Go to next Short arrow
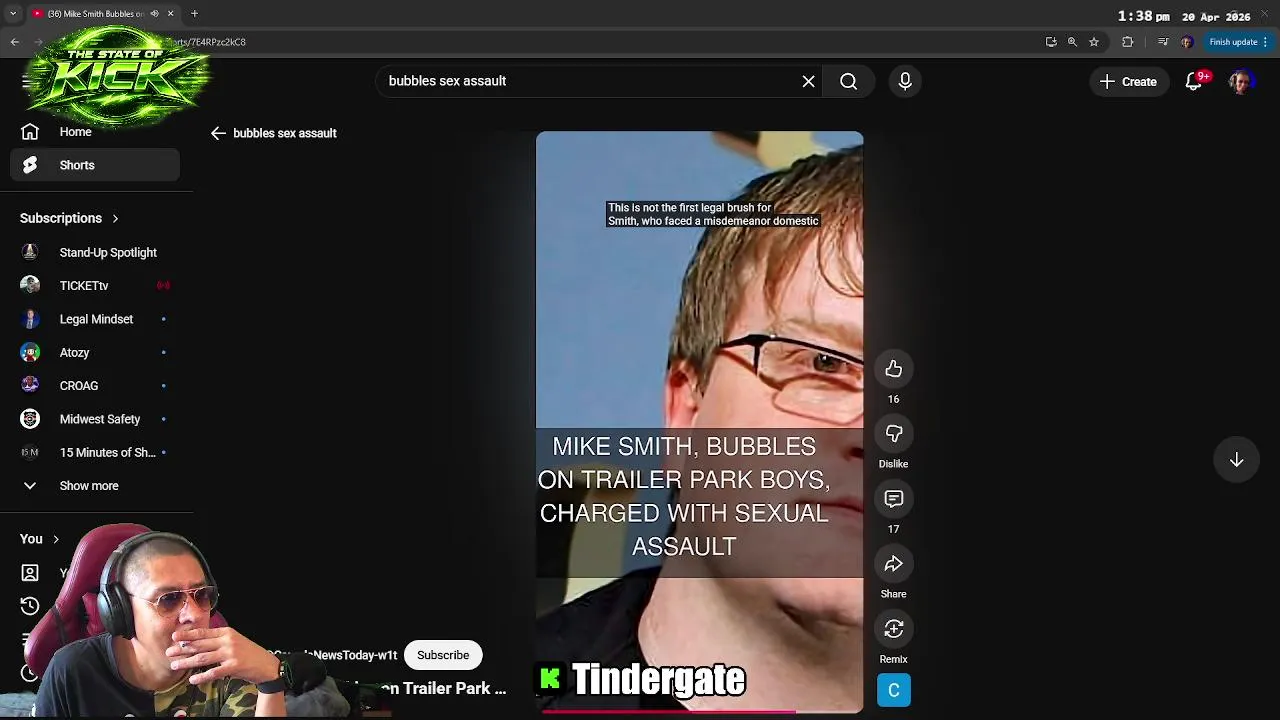The width and height of the screenshot is (1280, 720). click(x=1236, y=460)
